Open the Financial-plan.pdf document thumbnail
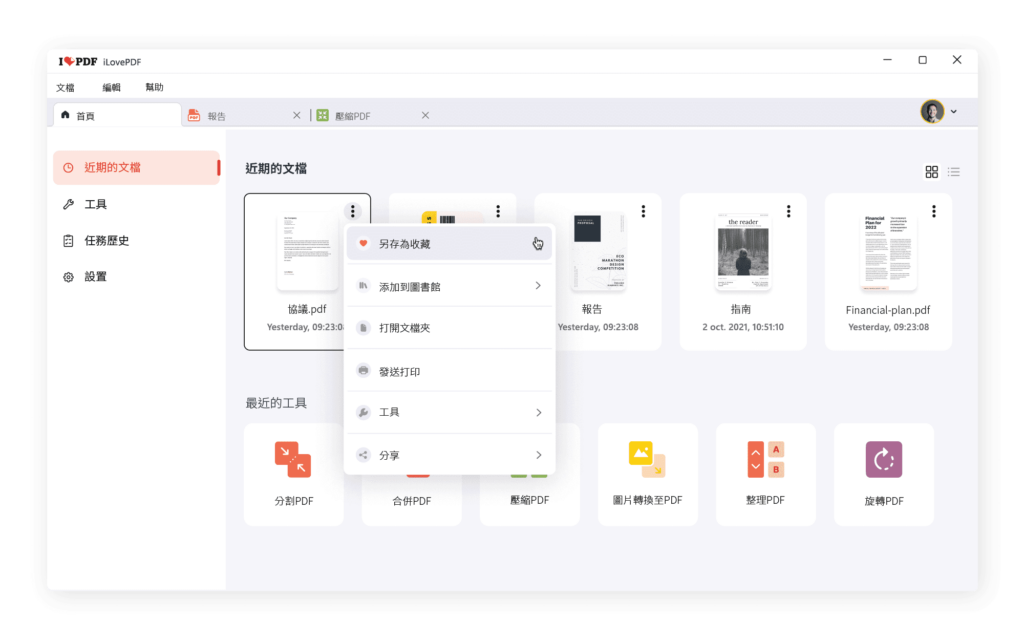Screen dimensions: 1024x642 888,252
